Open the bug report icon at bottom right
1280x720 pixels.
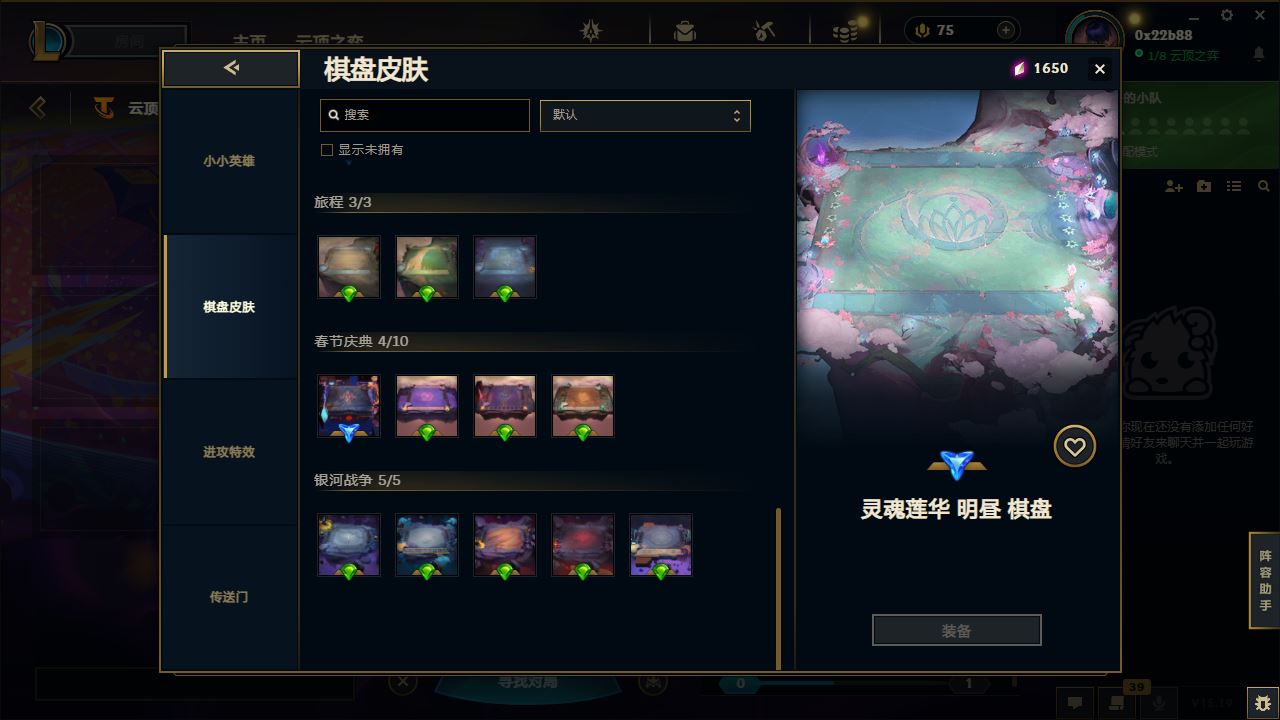coord(1263,703)
